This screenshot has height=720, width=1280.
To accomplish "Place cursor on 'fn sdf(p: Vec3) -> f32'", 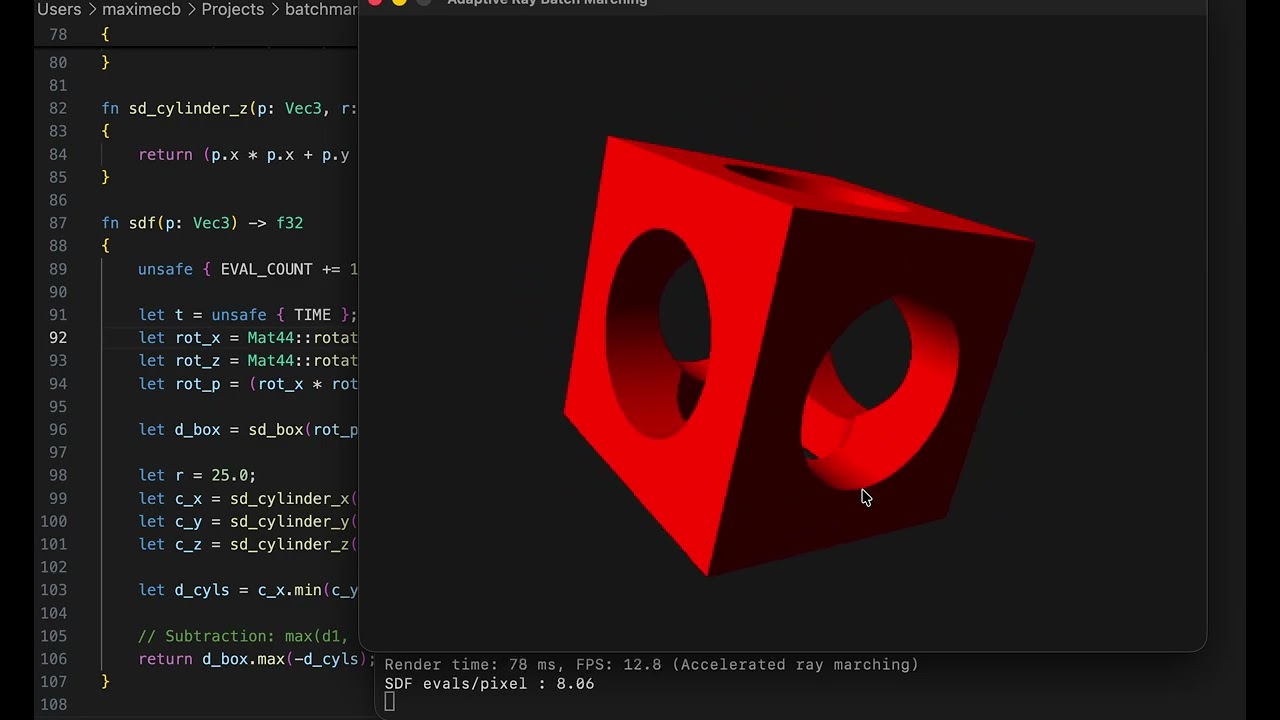I will tap(202, 223).
